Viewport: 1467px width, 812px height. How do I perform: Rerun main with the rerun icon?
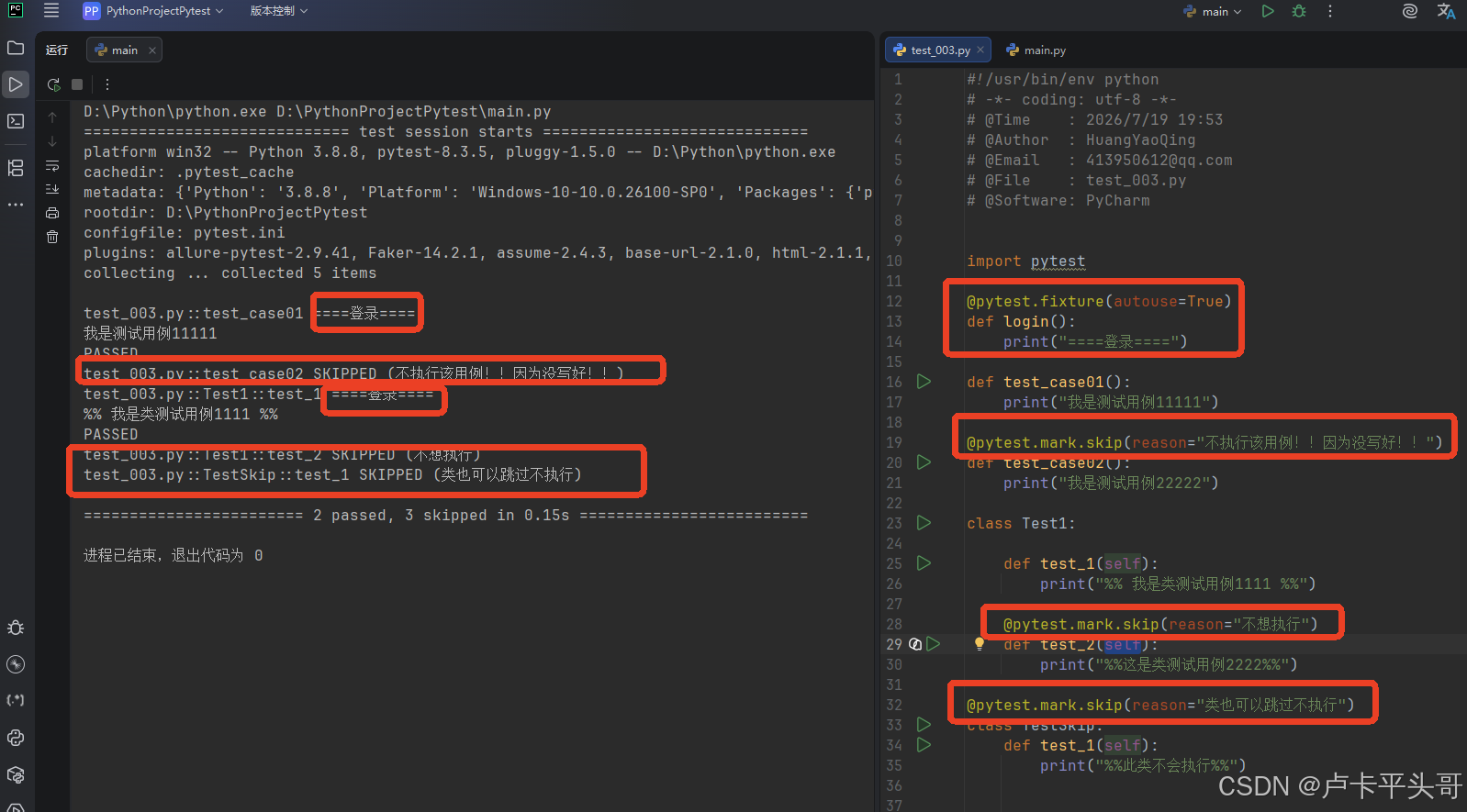54,84
